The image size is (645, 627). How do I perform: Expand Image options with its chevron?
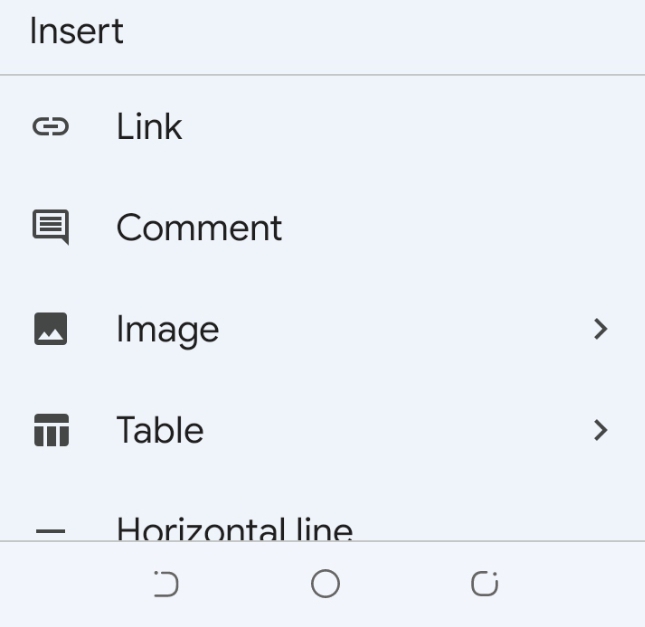(x=601, y=329)
